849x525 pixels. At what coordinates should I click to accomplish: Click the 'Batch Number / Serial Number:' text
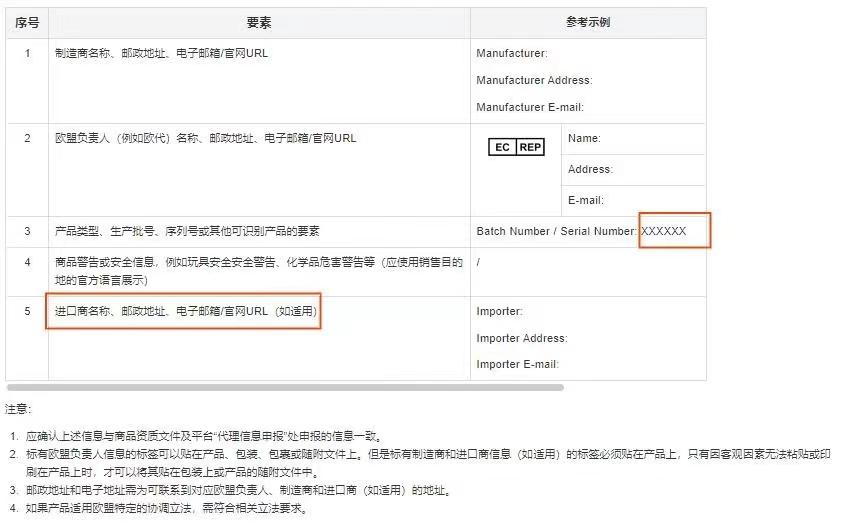[557, 231]
